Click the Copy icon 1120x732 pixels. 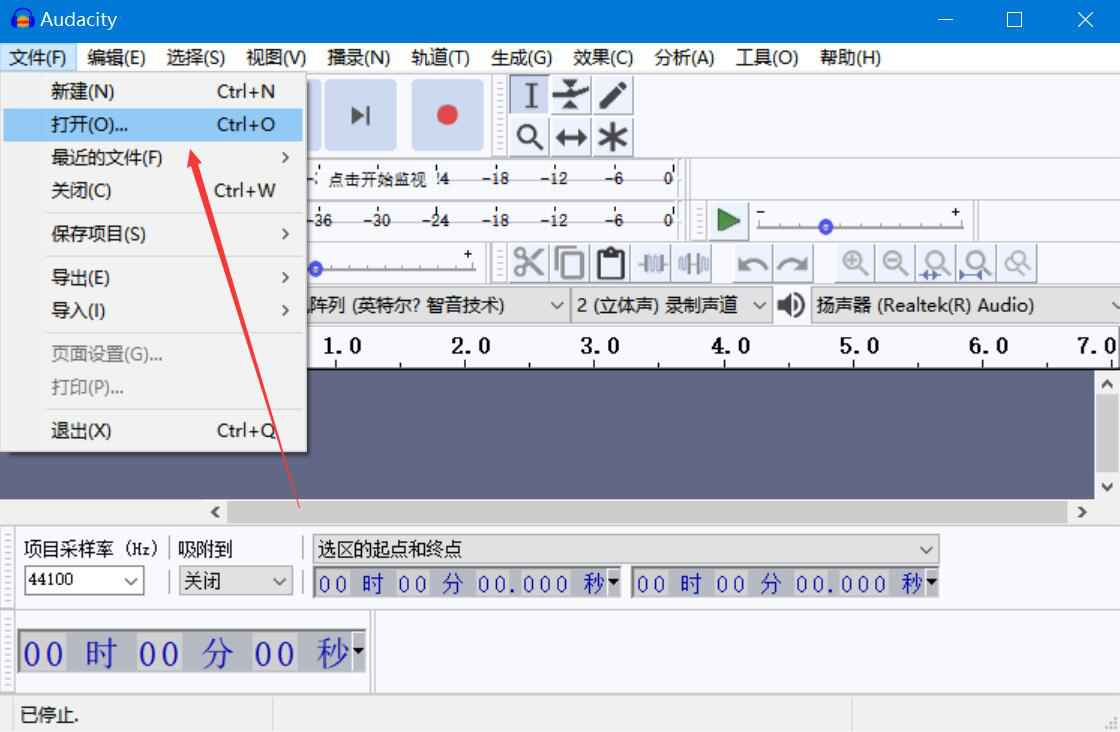coord(569,263)
